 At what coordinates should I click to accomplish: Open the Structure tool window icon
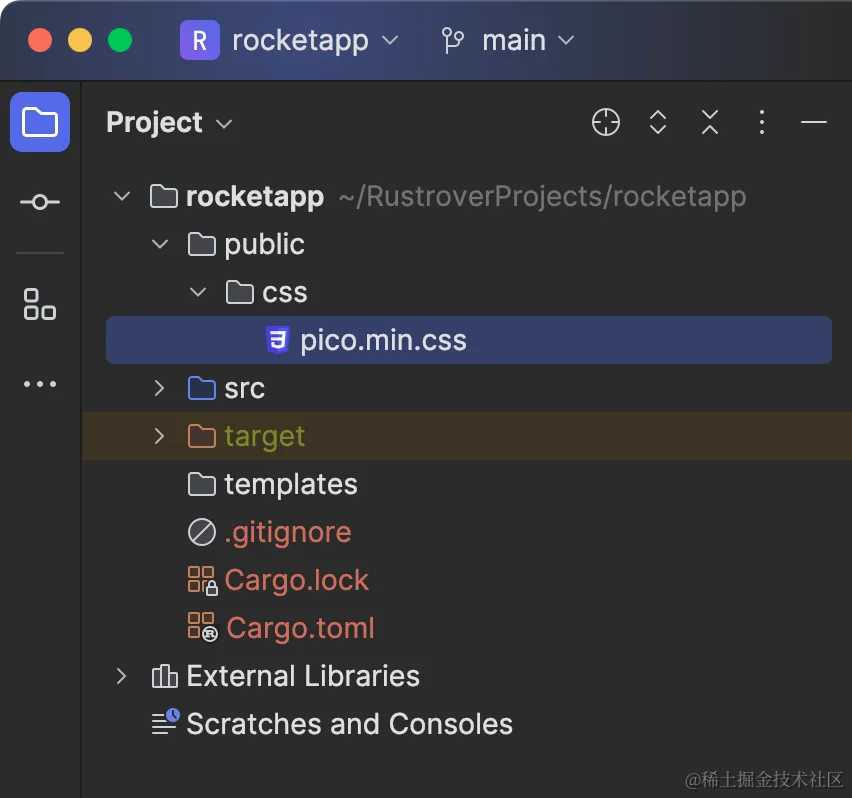click(x=40, y=304)
